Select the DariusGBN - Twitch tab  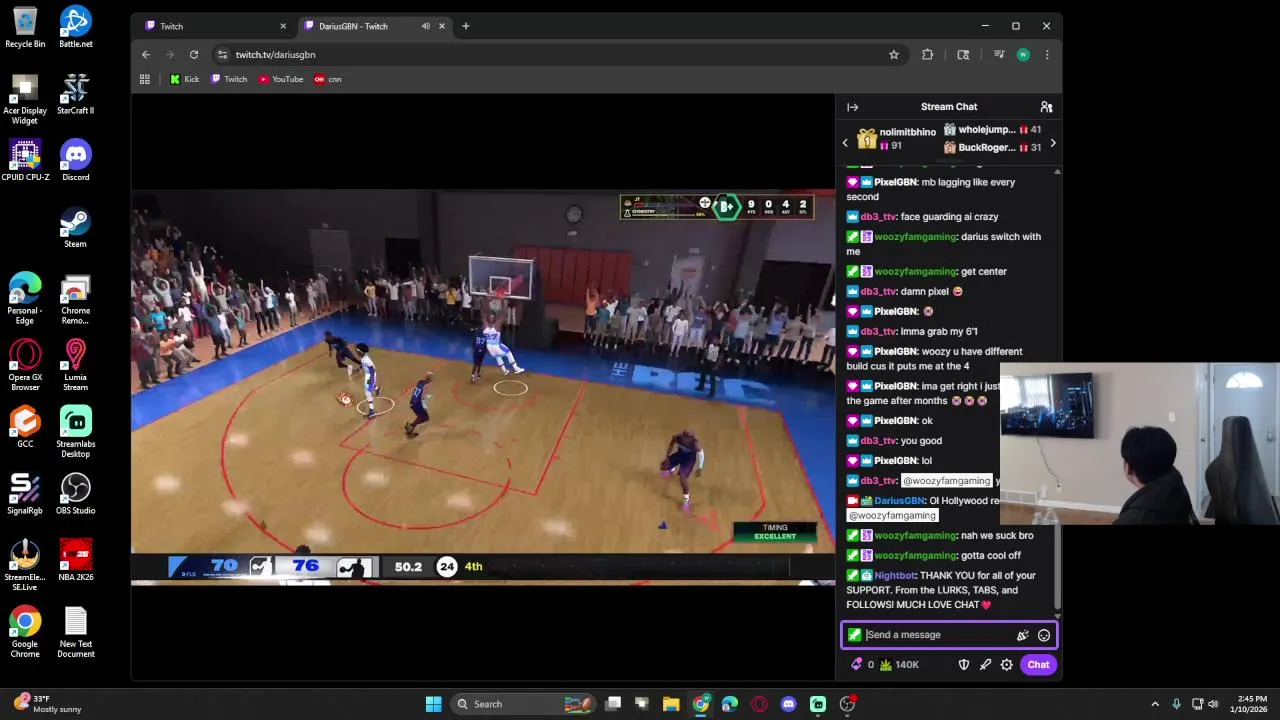click(x=374, y=26)
